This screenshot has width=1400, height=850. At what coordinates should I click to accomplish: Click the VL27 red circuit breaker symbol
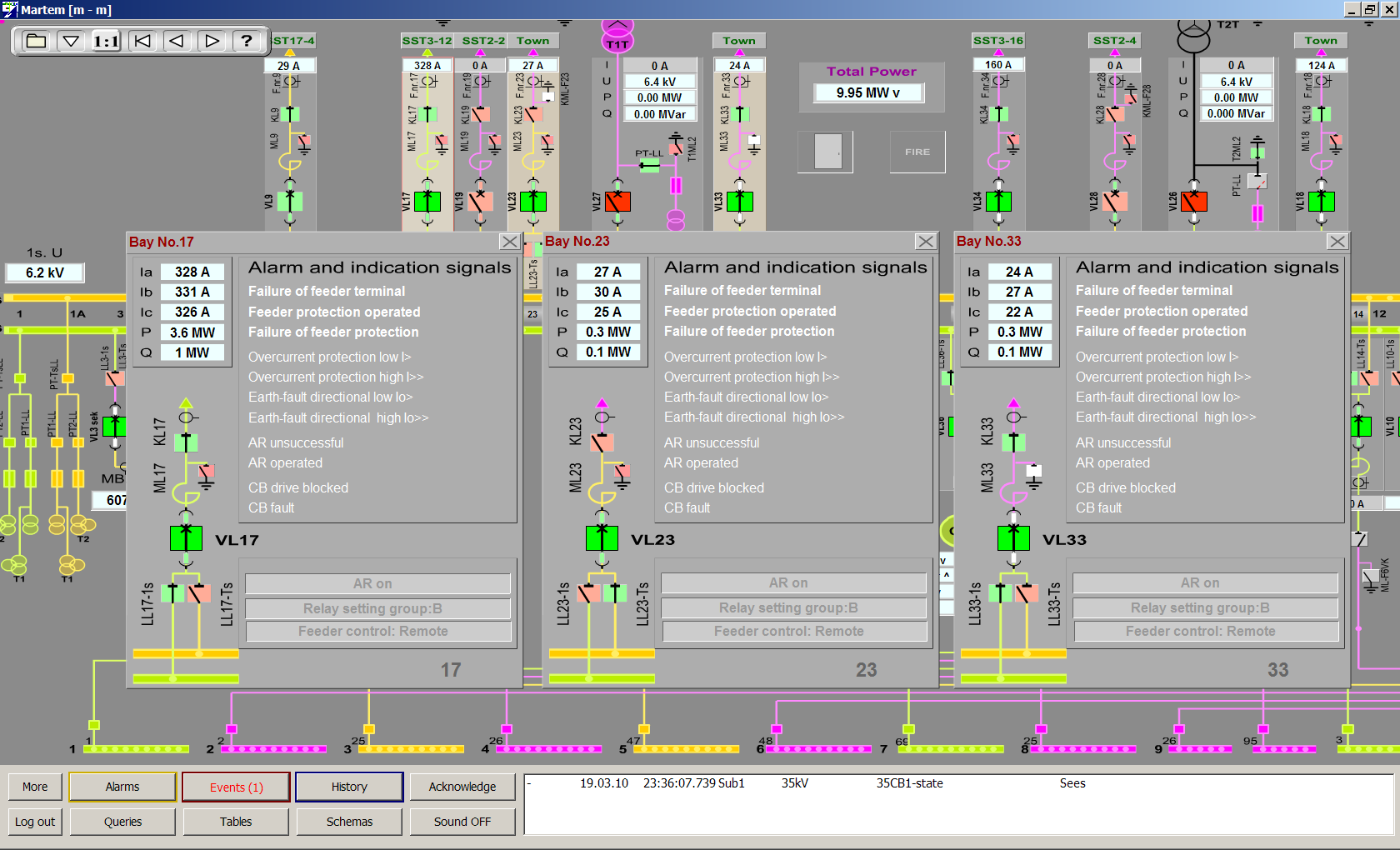click(617, 202)
